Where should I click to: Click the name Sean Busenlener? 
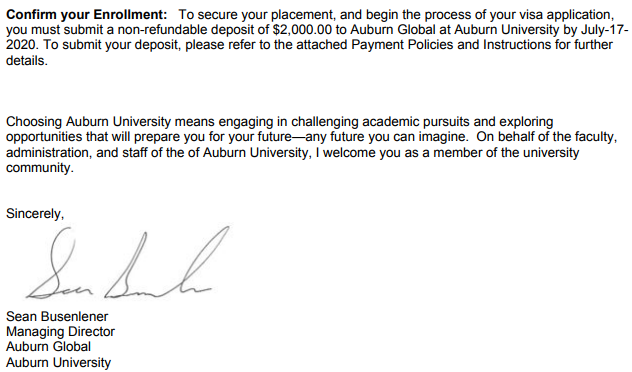[x=57, y=316]
